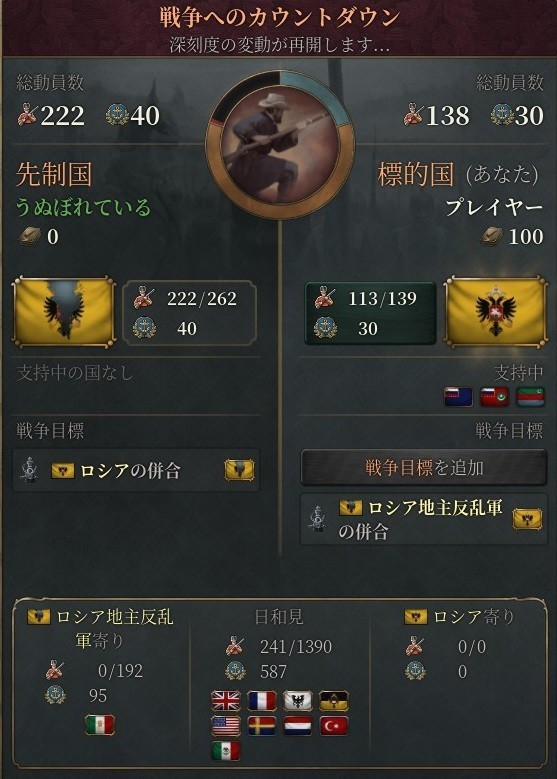Select the 222/262 attacker battalion box

pyautogui.click(x=189, y=313)
